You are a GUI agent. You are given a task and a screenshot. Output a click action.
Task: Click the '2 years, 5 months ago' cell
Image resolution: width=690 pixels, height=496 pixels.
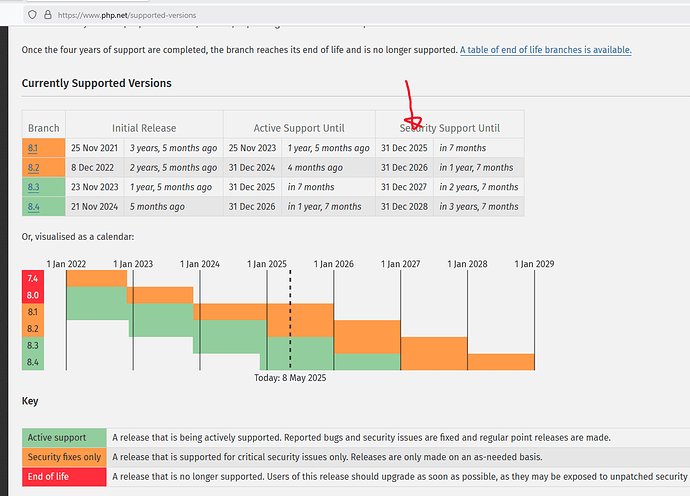173,168
